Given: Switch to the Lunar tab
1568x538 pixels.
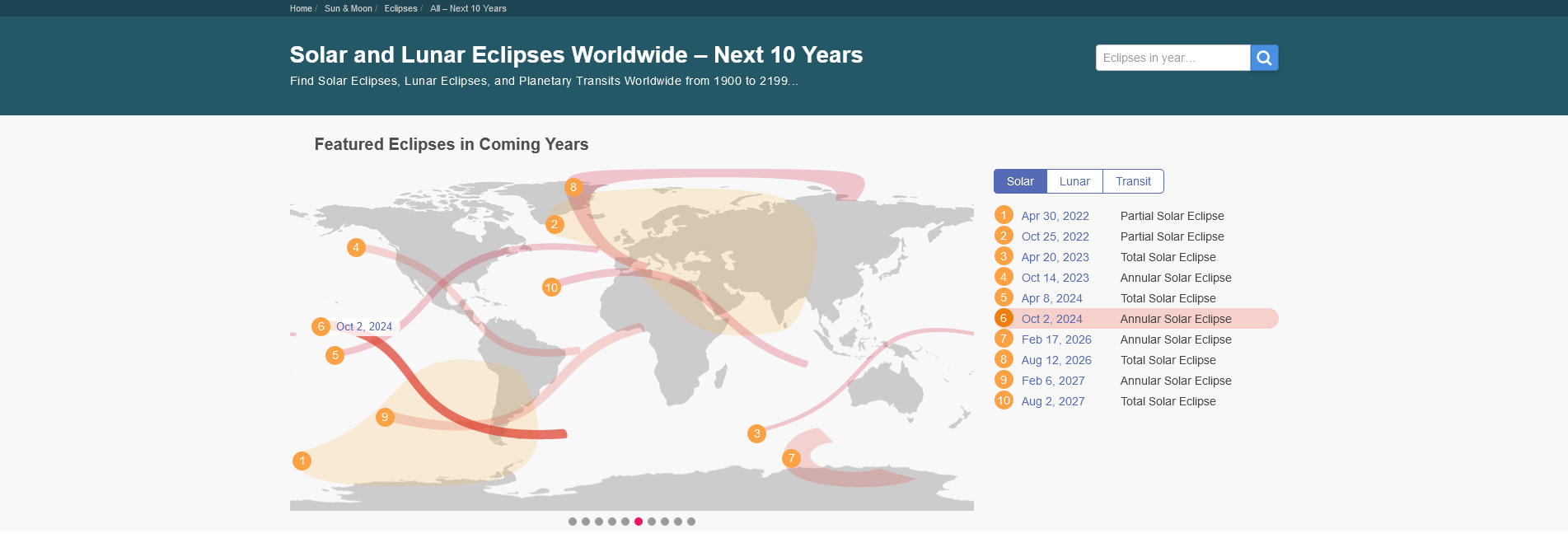Looking at the screenshot, I should 1074,181.
